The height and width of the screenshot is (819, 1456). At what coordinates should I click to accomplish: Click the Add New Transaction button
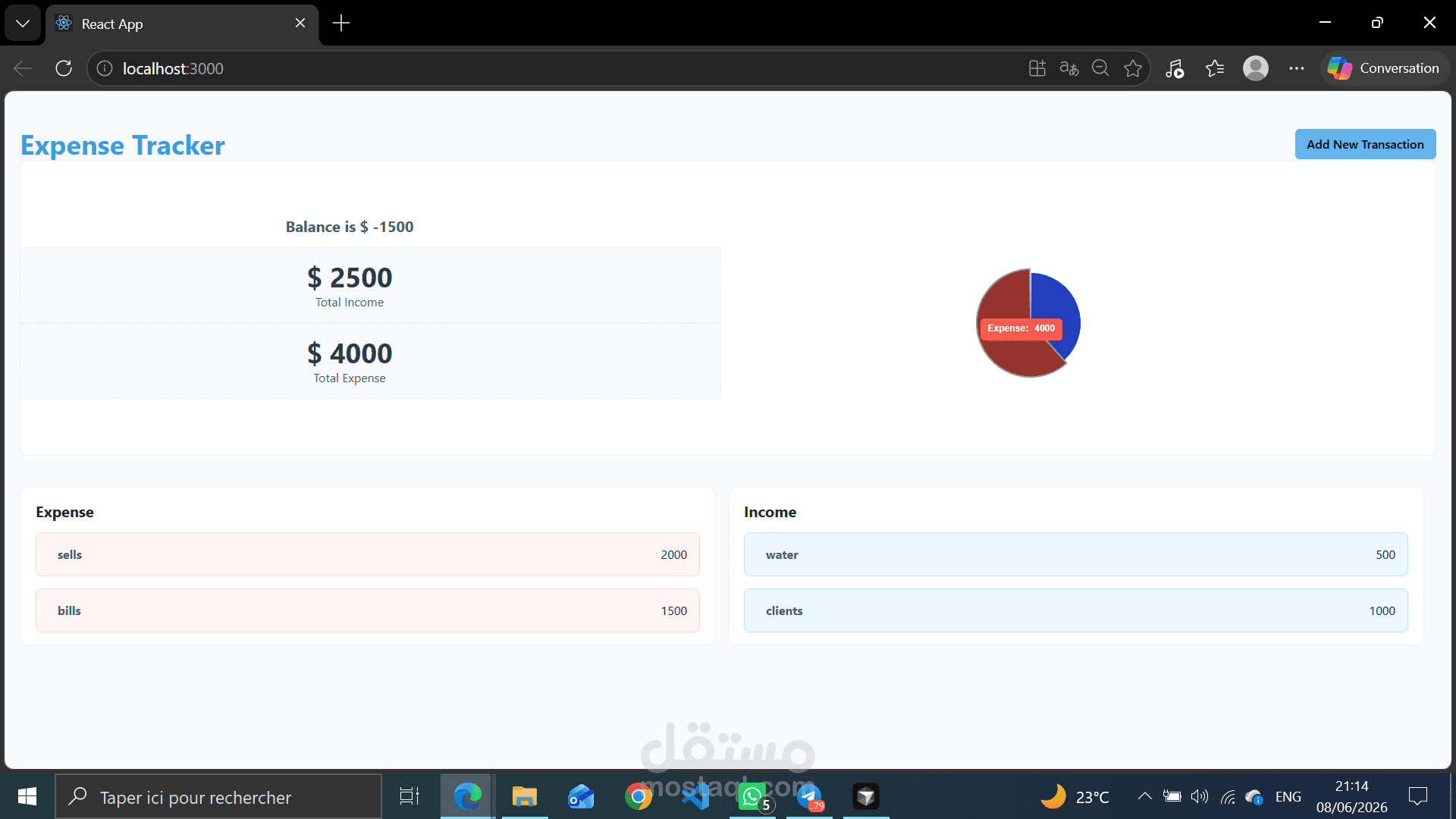[1365, 144]
